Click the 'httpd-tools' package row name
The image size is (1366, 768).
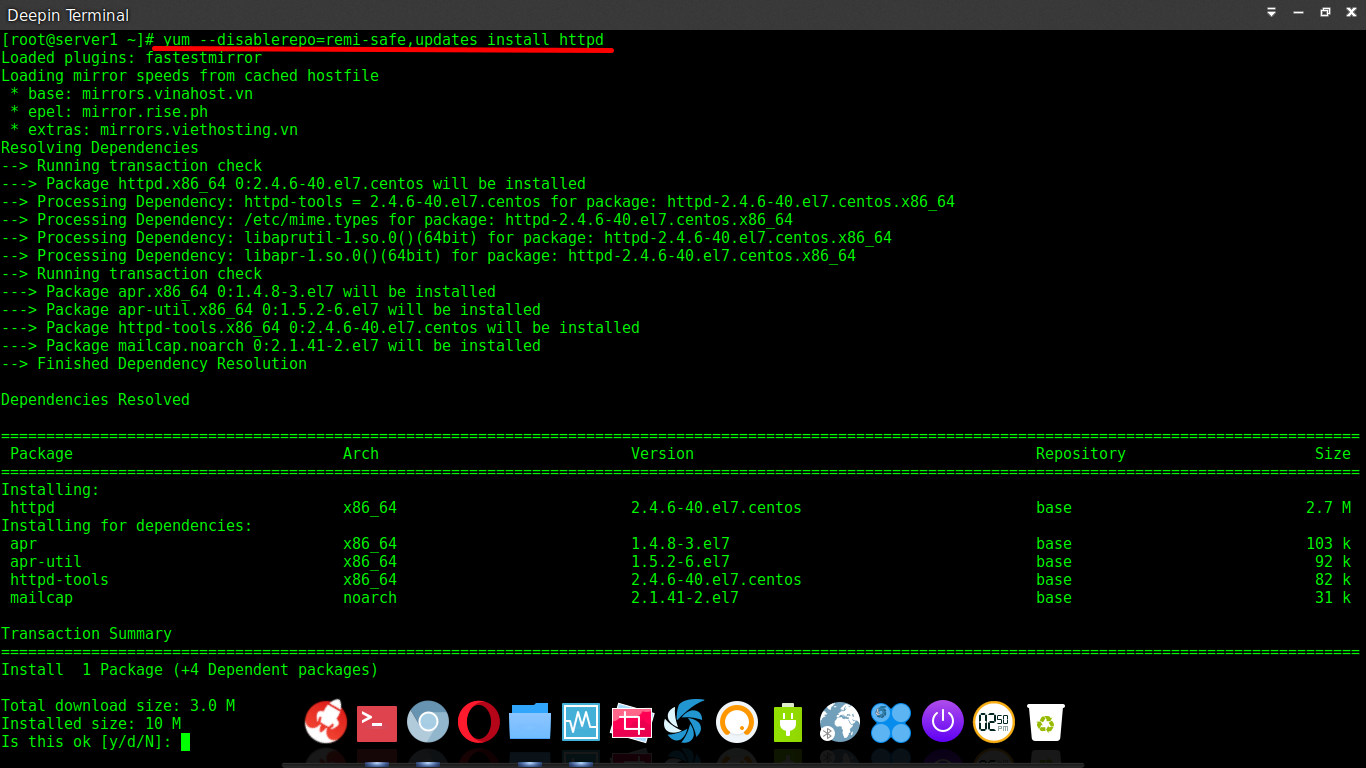tap(59, 580)
